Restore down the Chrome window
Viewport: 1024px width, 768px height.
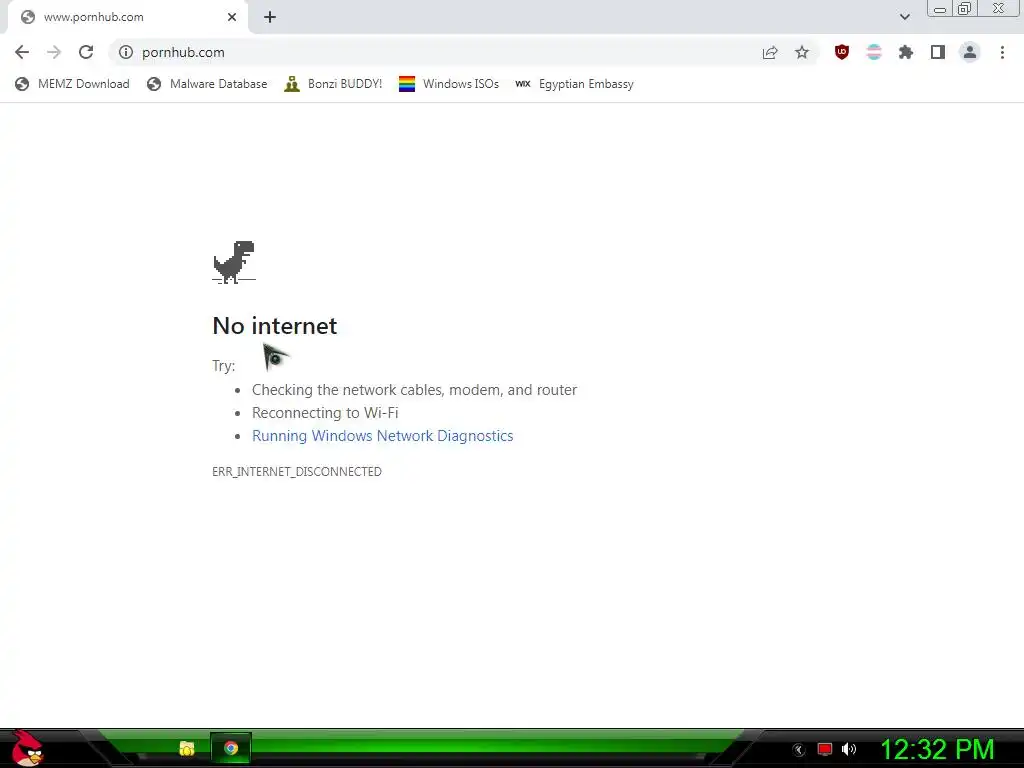(x=965, y=9)
